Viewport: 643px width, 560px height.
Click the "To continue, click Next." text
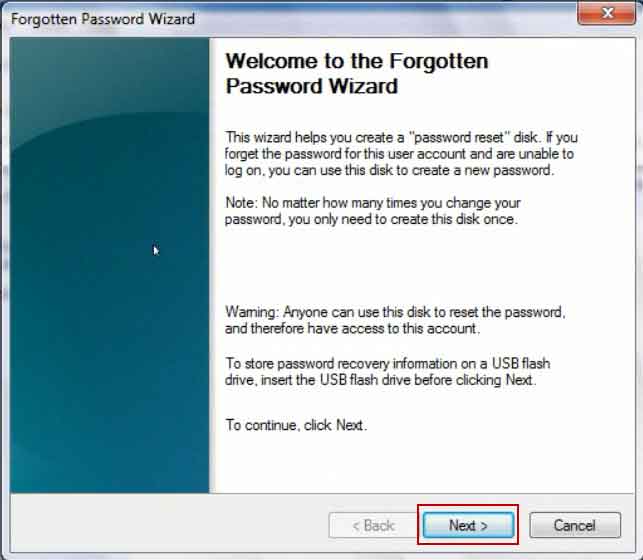(x=296, y=425)
